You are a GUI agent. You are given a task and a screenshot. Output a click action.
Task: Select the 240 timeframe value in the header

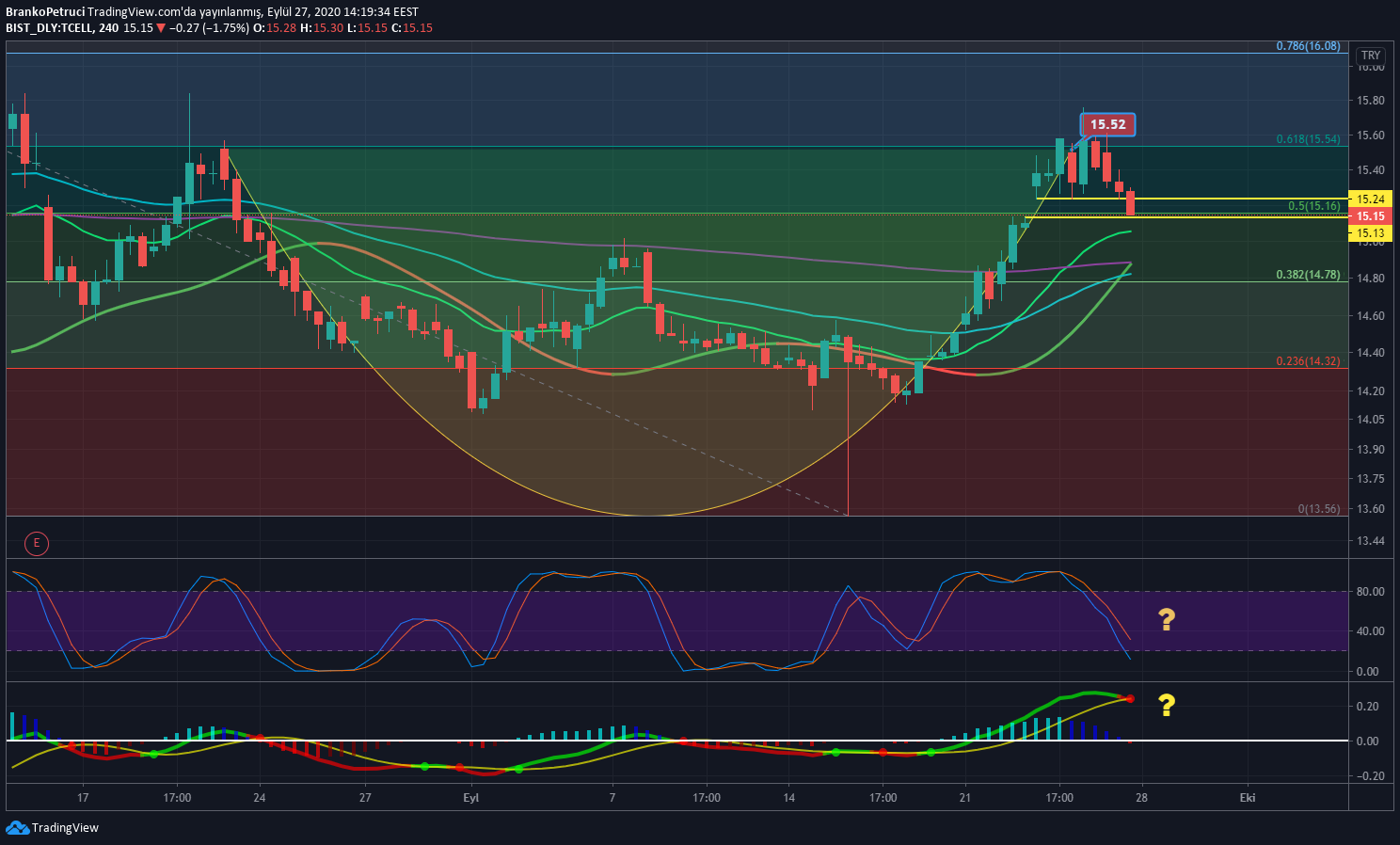click(x=108, y=28)
